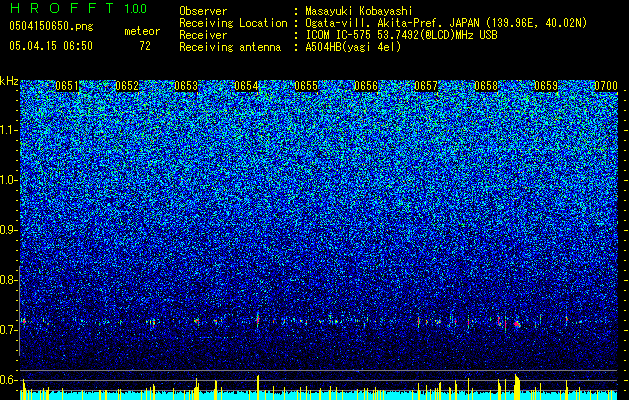
Task: Click the 1.1 frequency axis label
Action: click(9, 130)
